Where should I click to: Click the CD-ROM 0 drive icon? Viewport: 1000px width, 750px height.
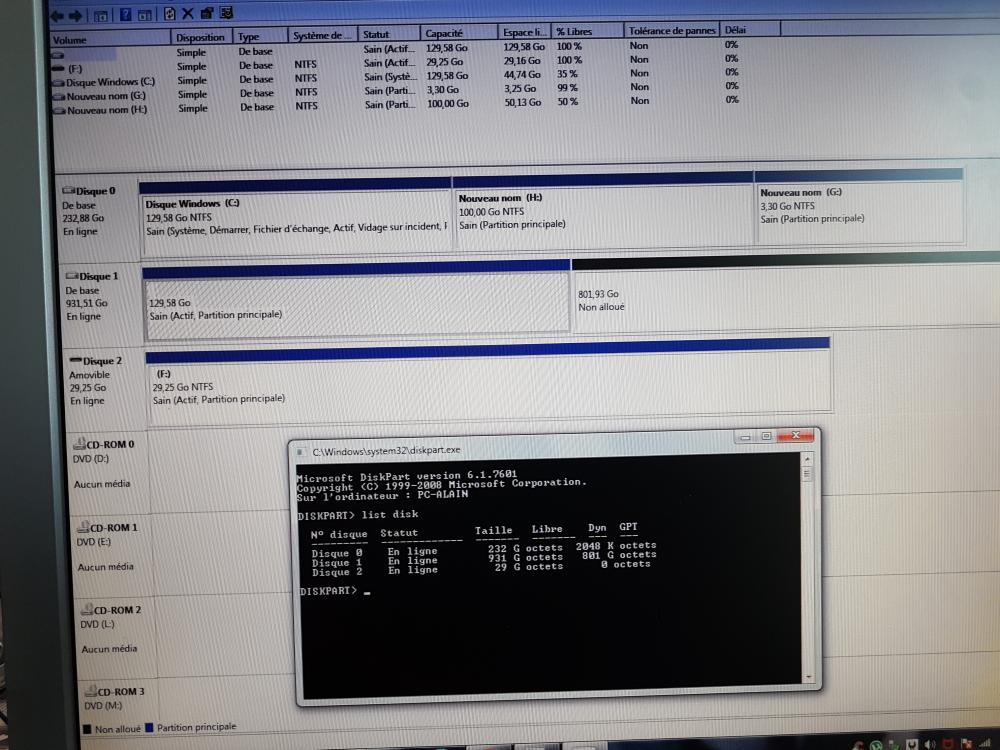point(80,444)
